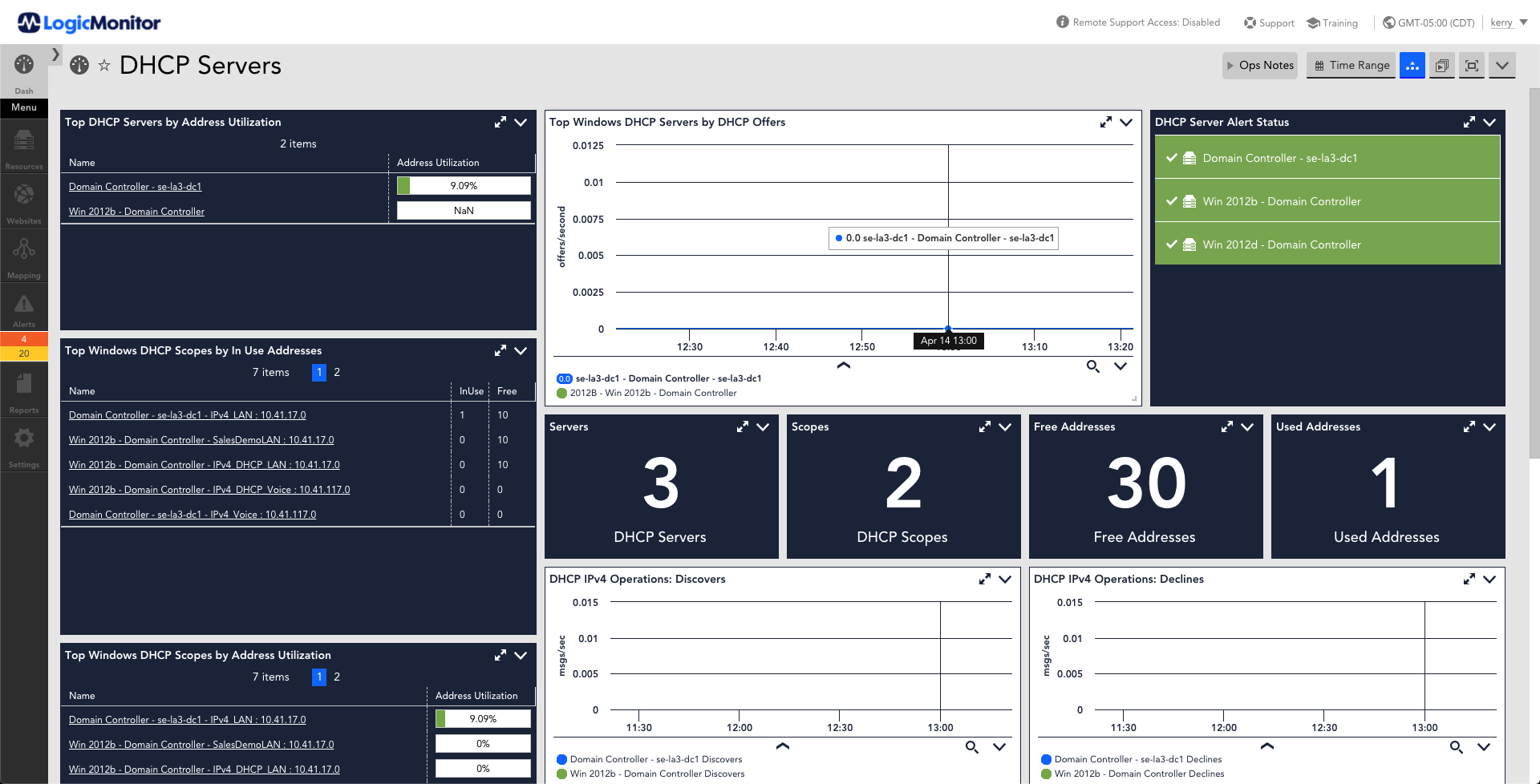
Task: Click the warning alerts count badge 20
Action: (24, 354)
